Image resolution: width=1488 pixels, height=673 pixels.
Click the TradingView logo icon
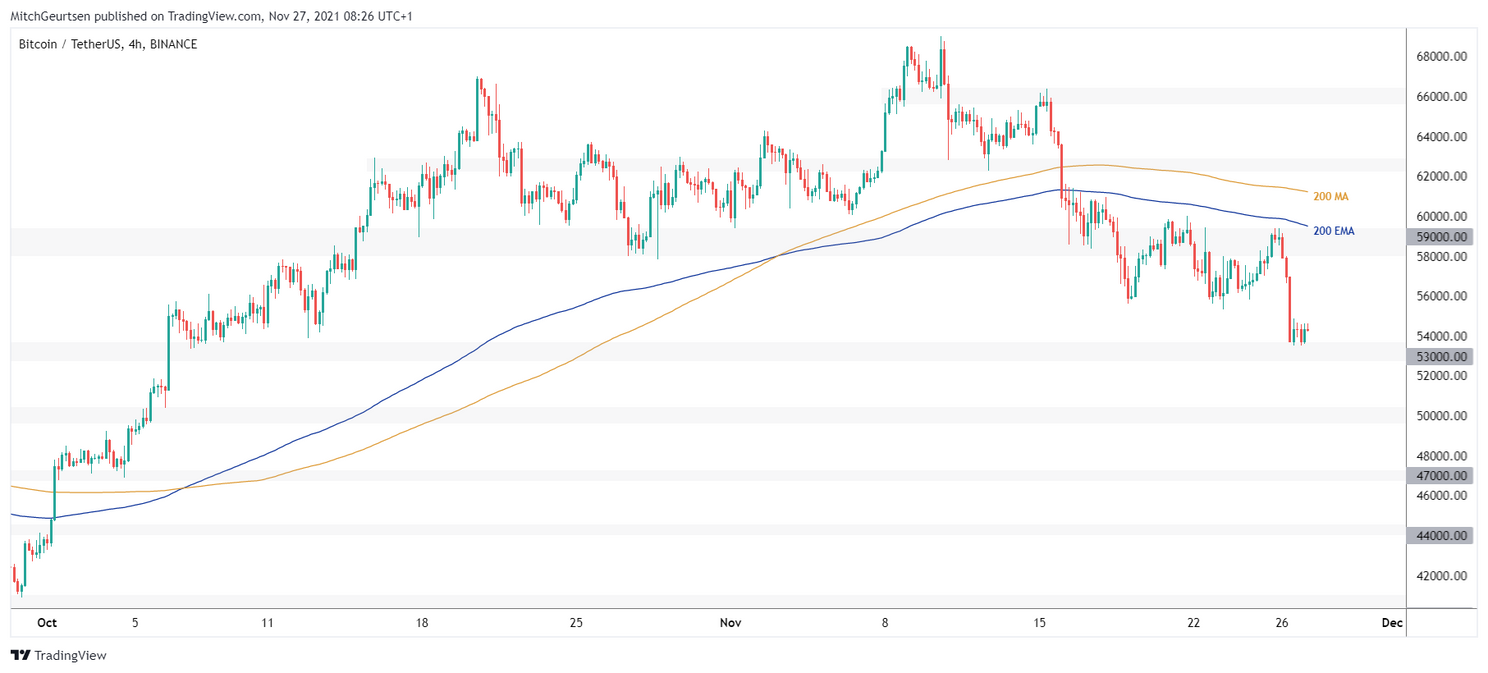[x=20, y=655]
